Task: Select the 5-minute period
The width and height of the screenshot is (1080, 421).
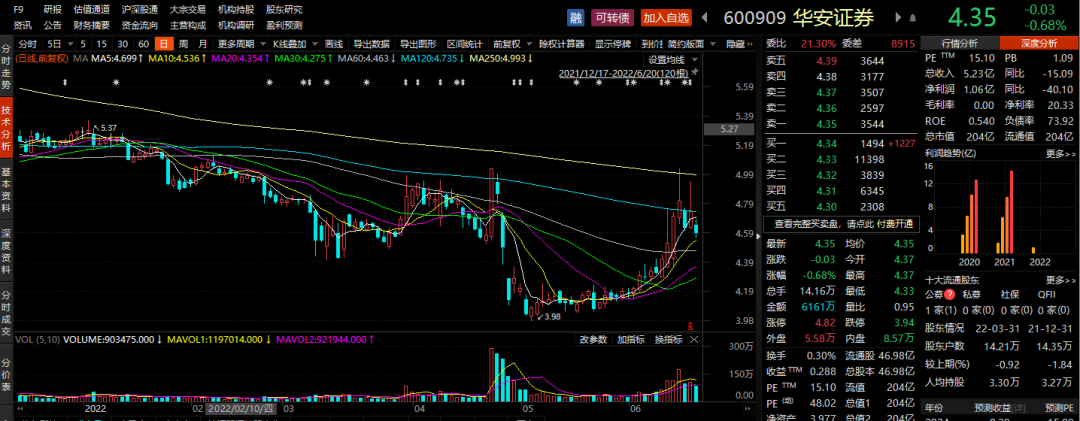Action: (x=83, y=44)
